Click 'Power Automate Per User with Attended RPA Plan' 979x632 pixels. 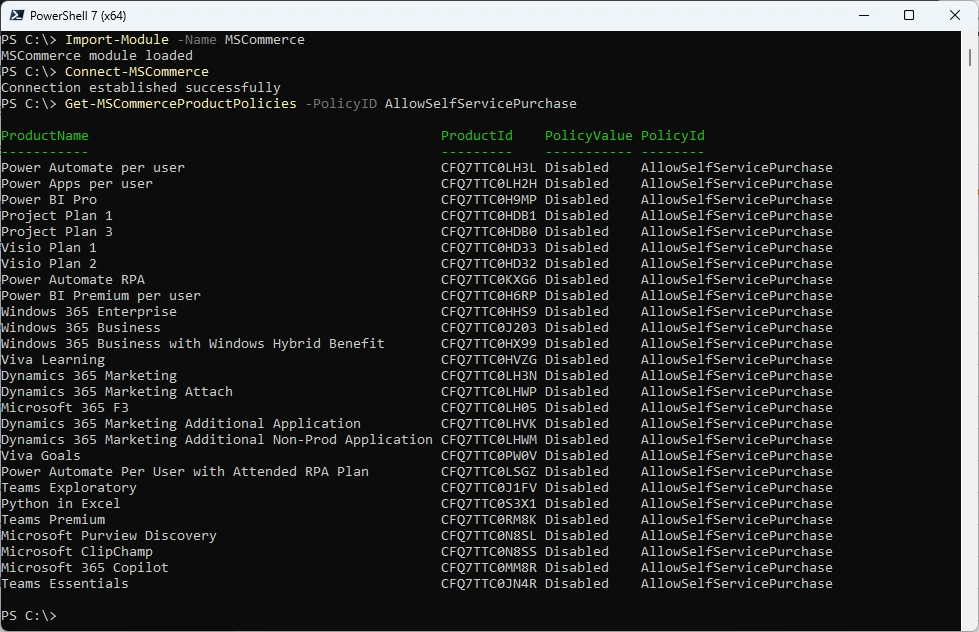click(x=185, y=472)
